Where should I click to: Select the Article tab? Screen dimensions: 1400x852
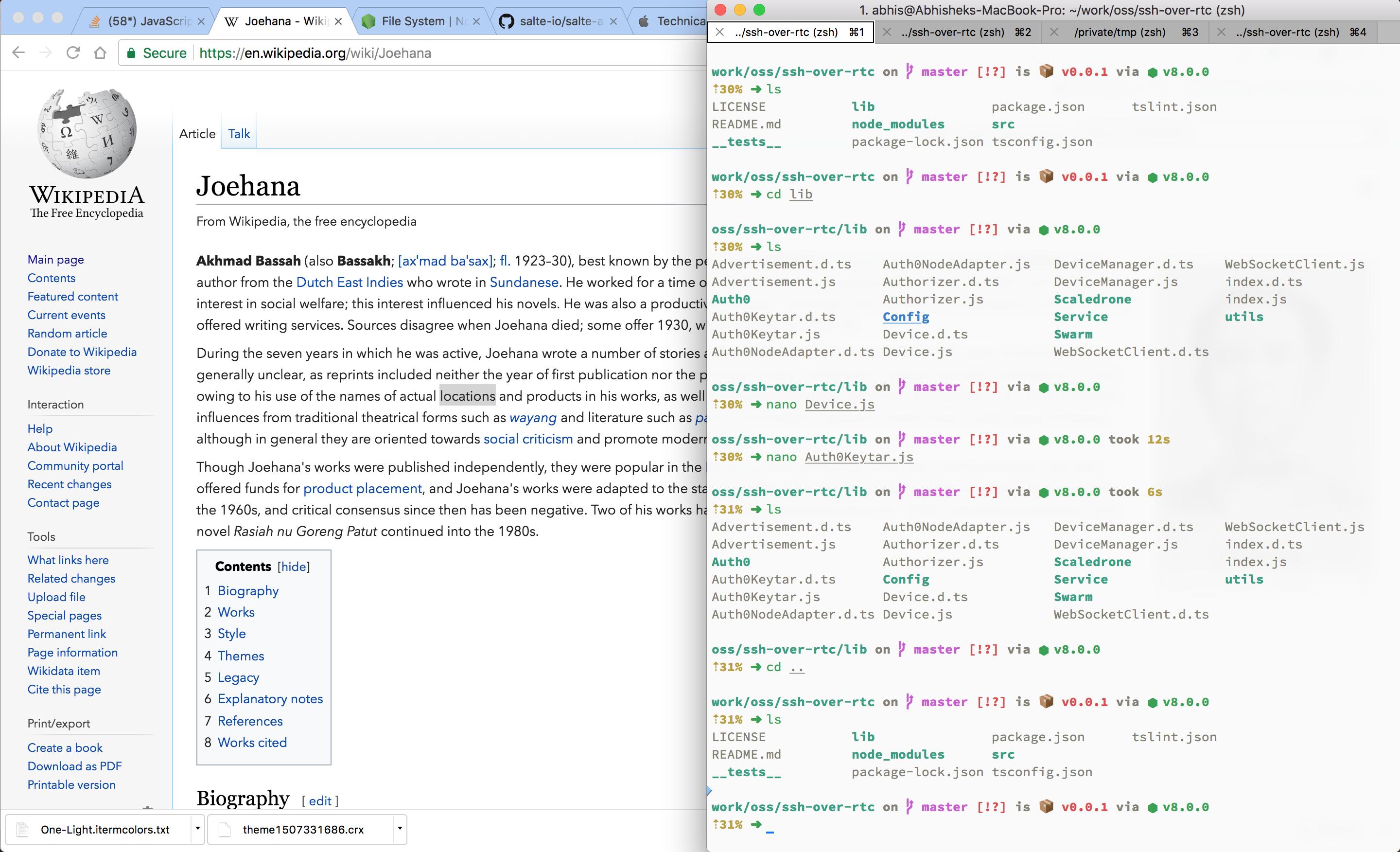[197, 134]
